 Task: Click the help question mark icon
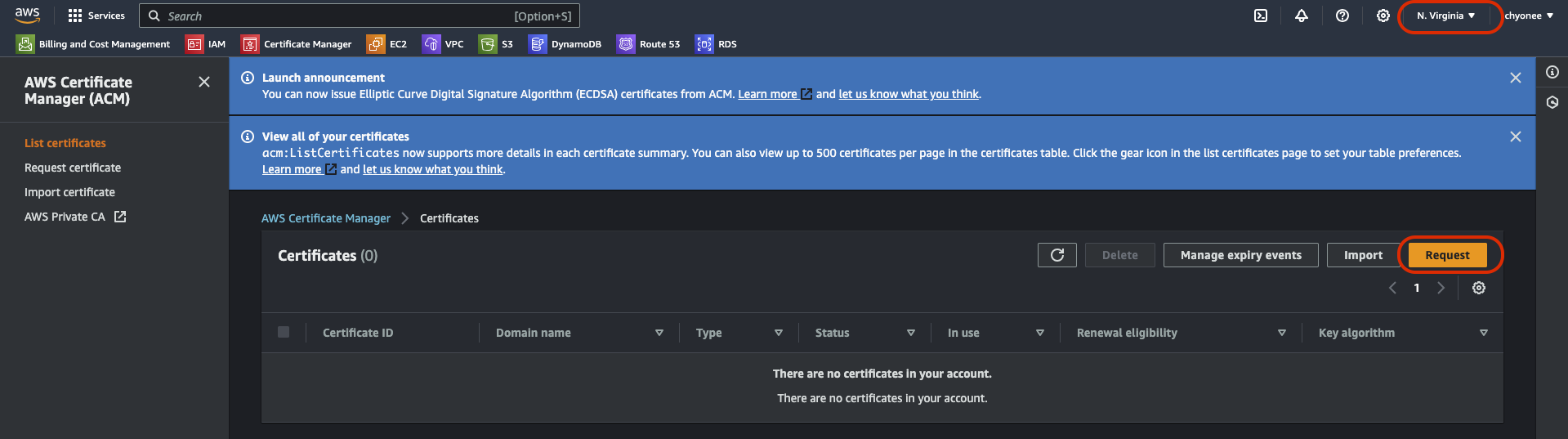tap(1342, 16)
